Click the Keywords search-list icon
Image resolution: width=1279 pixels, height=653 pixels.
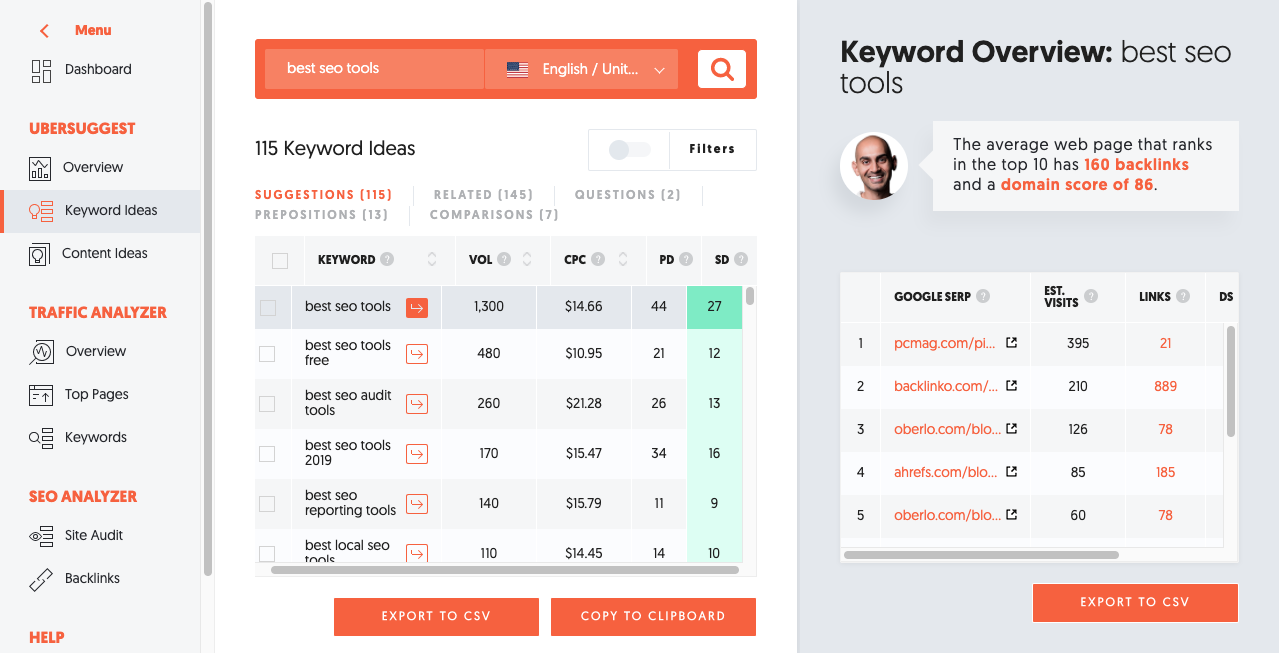tap(41, 438)
